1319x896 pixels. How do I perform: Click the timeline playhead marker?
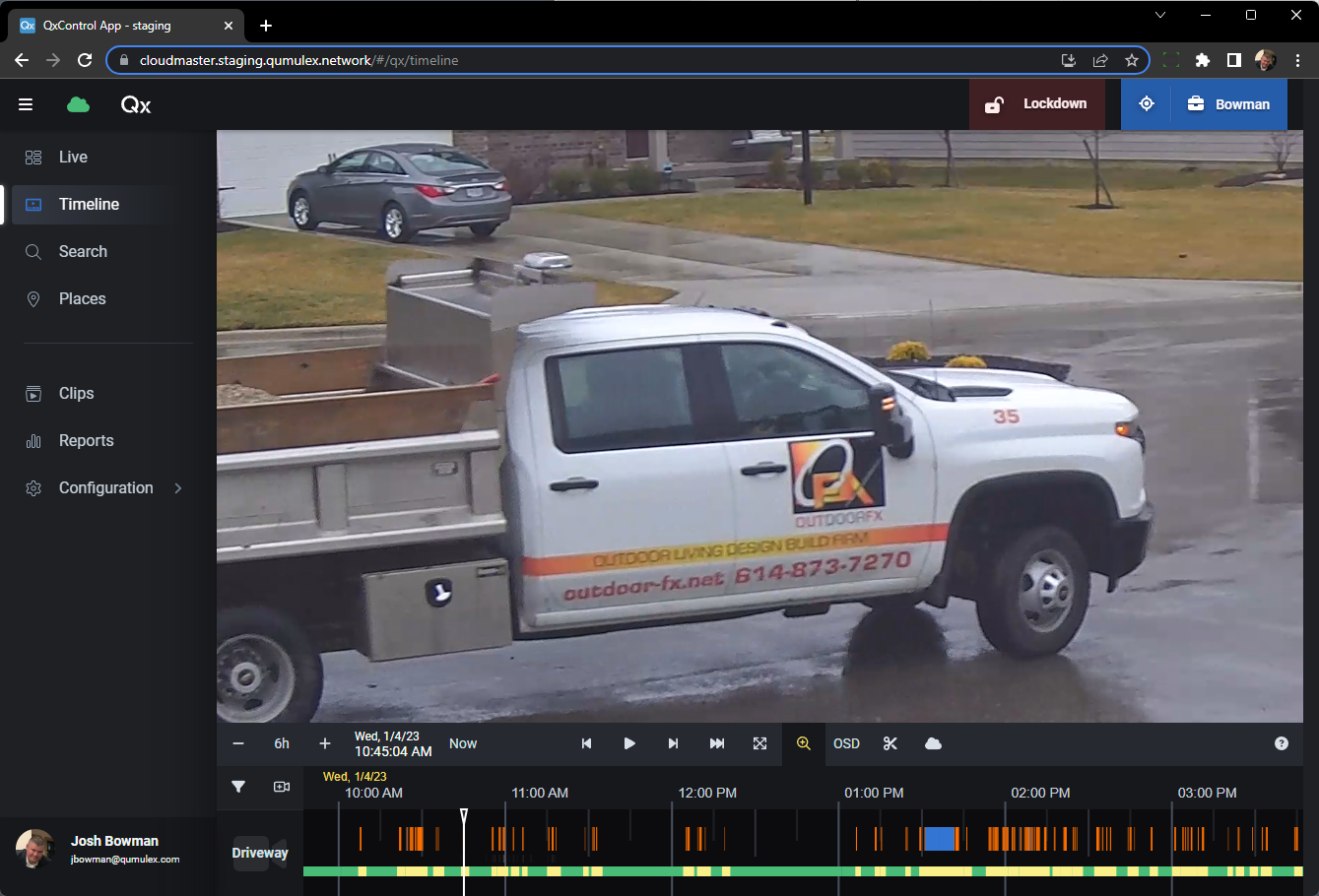pyautogui.click(x=464, y=816)
